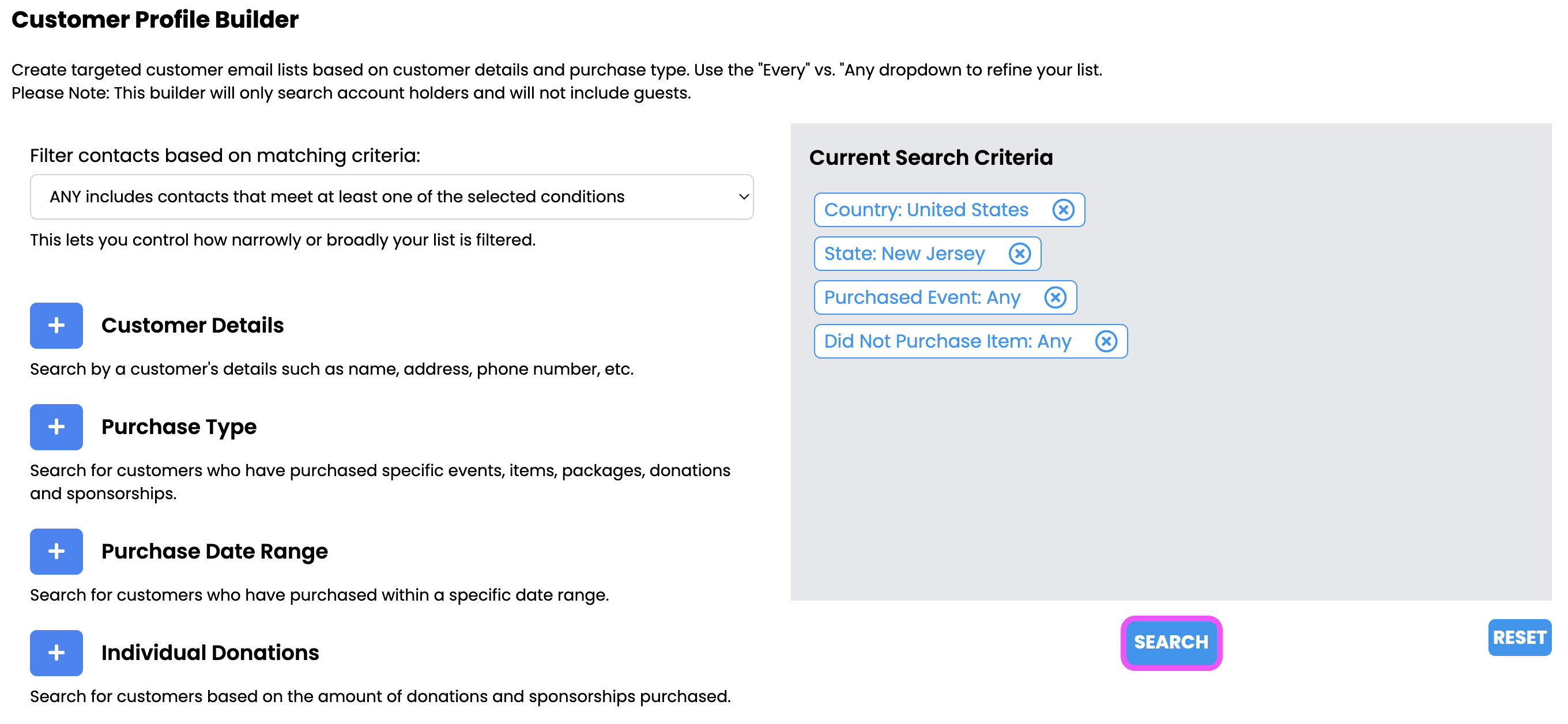1568x724 pixels.
Task: Expand the Purchase Type section plus button
Action: 56,427
